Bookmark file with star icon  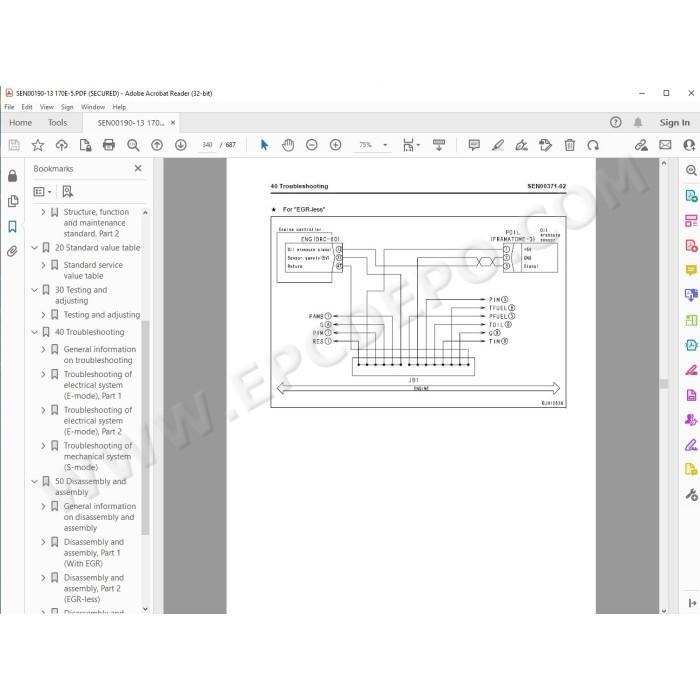click(x=38, y=145)
